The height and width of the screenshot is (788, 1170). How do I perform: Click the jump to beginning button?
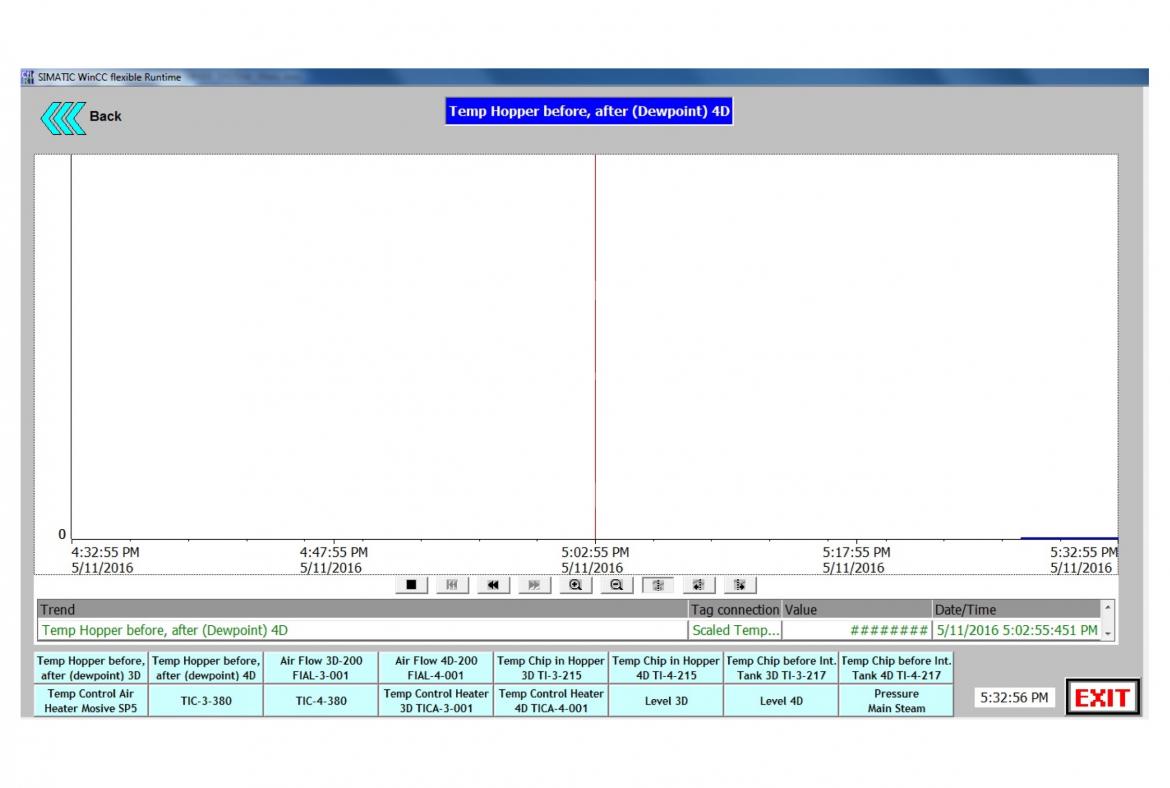click(x=452, y=585)
